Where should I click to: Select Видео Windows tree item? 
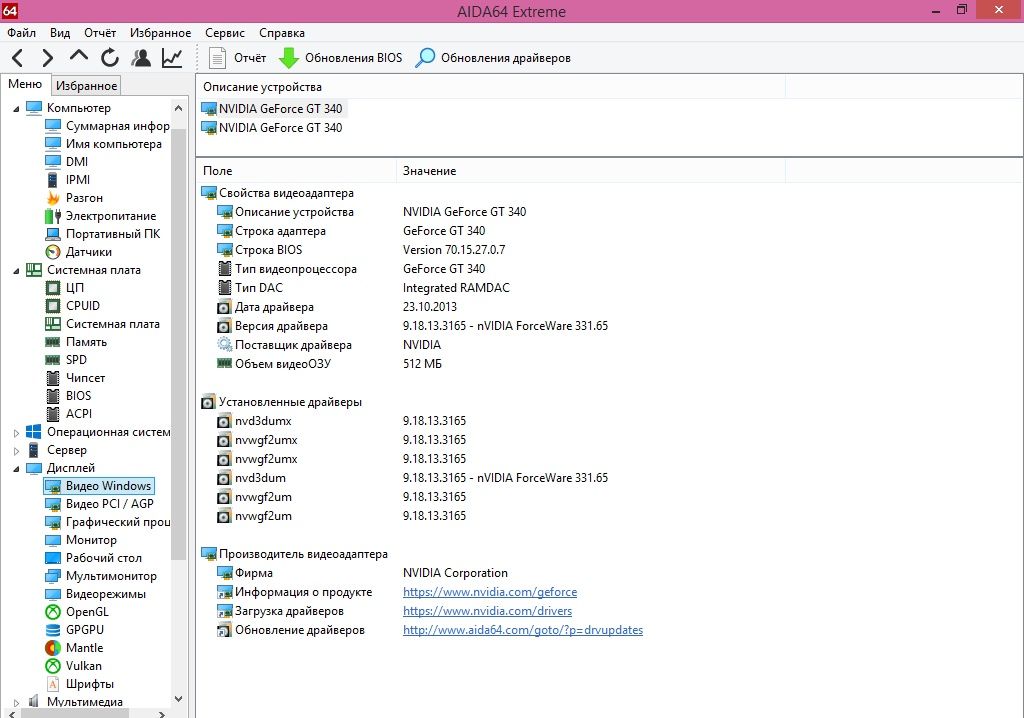pos(99,486)
